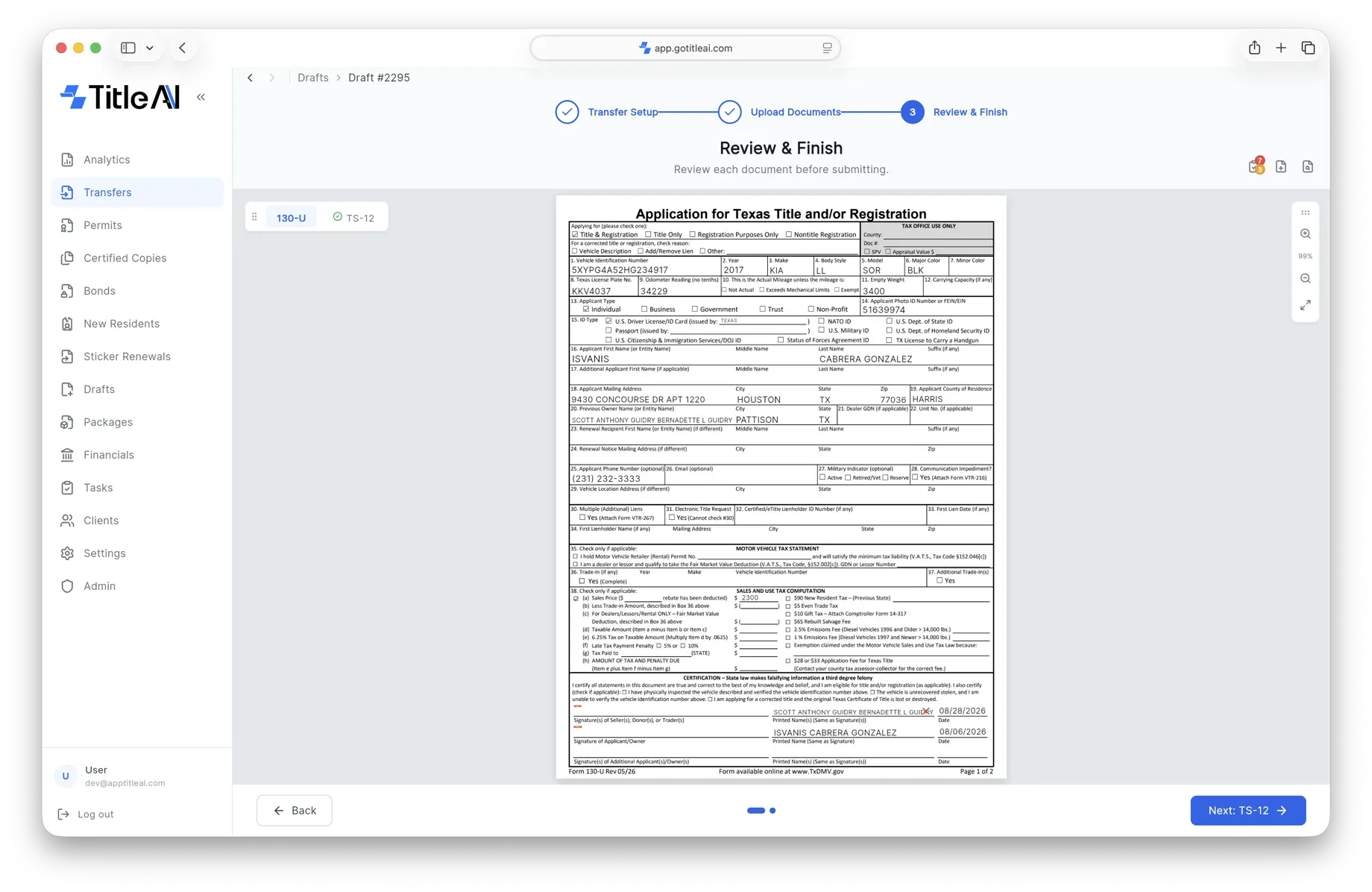The width and height of the screenshot is (1372, 892).
Task: Click the zoom toolbar drag handle dots
Action: click(1306, 213)
